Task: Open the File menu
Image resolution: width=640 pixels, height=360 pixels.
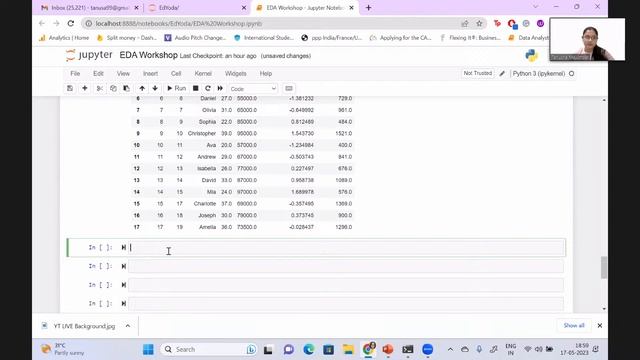Action: coord(75,73)
